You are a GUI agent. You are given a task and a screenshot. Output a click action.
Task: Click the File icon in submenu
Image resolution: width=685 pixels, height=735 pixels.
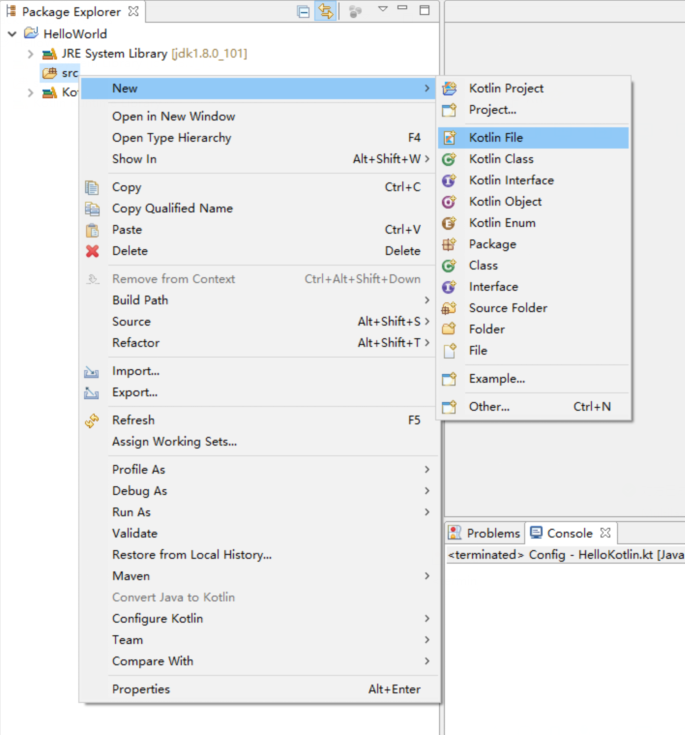(x=449, y=351)
